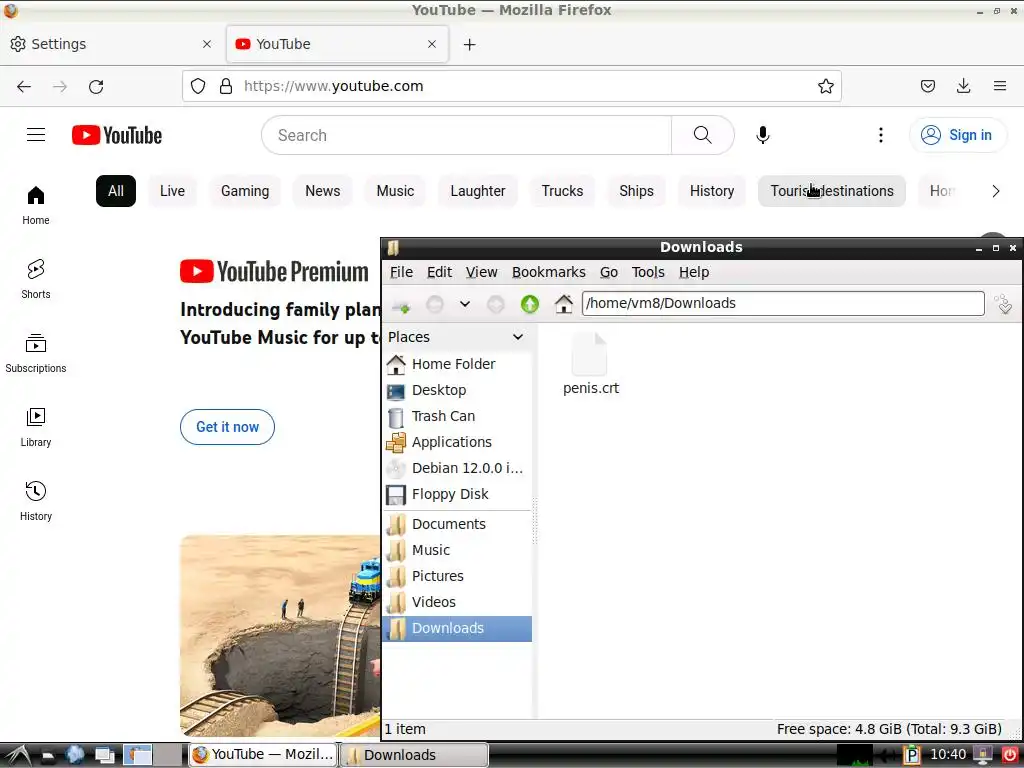Viewport: 1024px width, 768px height.
Task: Select the penis.crt file
Action: tap(591, 364)
